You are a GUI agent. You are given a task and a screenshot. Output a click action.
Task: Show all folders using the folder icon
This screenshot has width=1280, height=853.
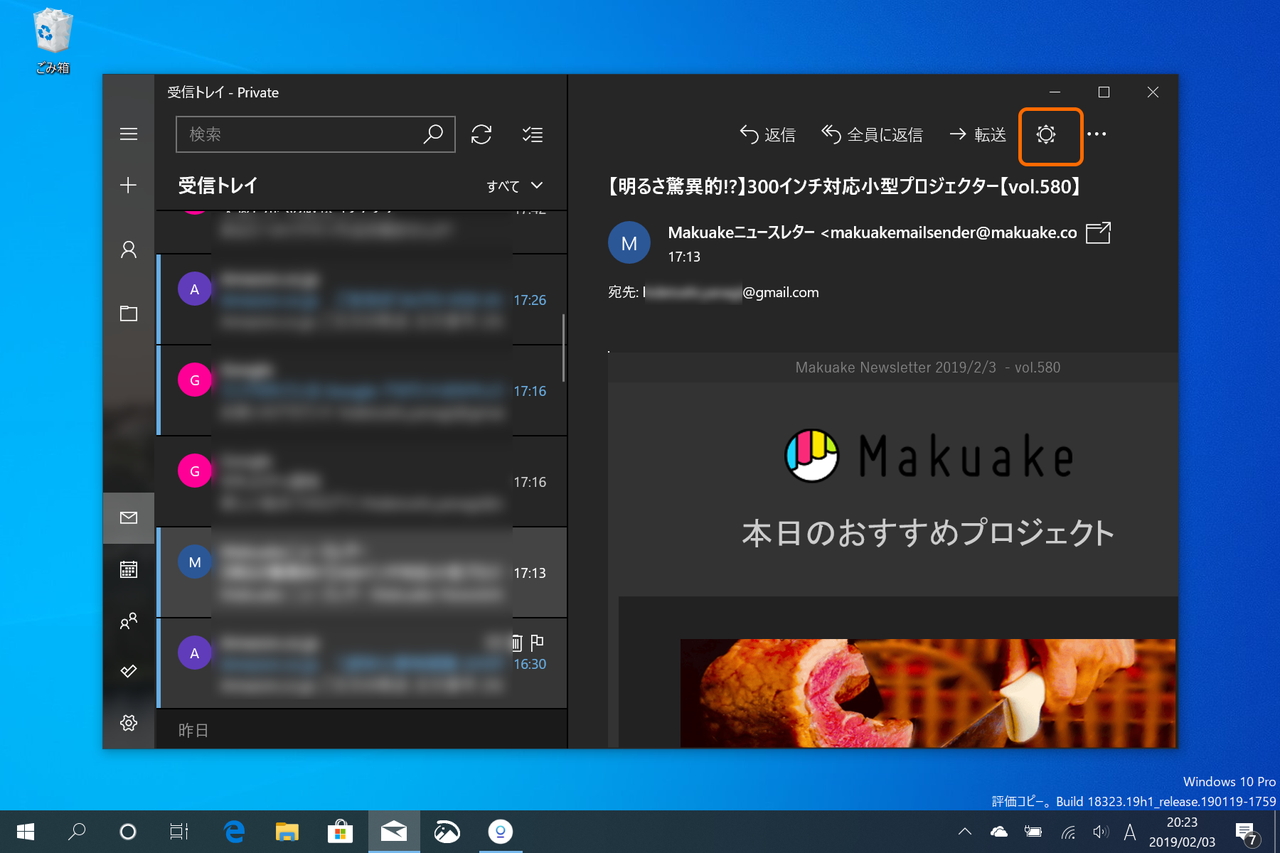click(128, 313)
